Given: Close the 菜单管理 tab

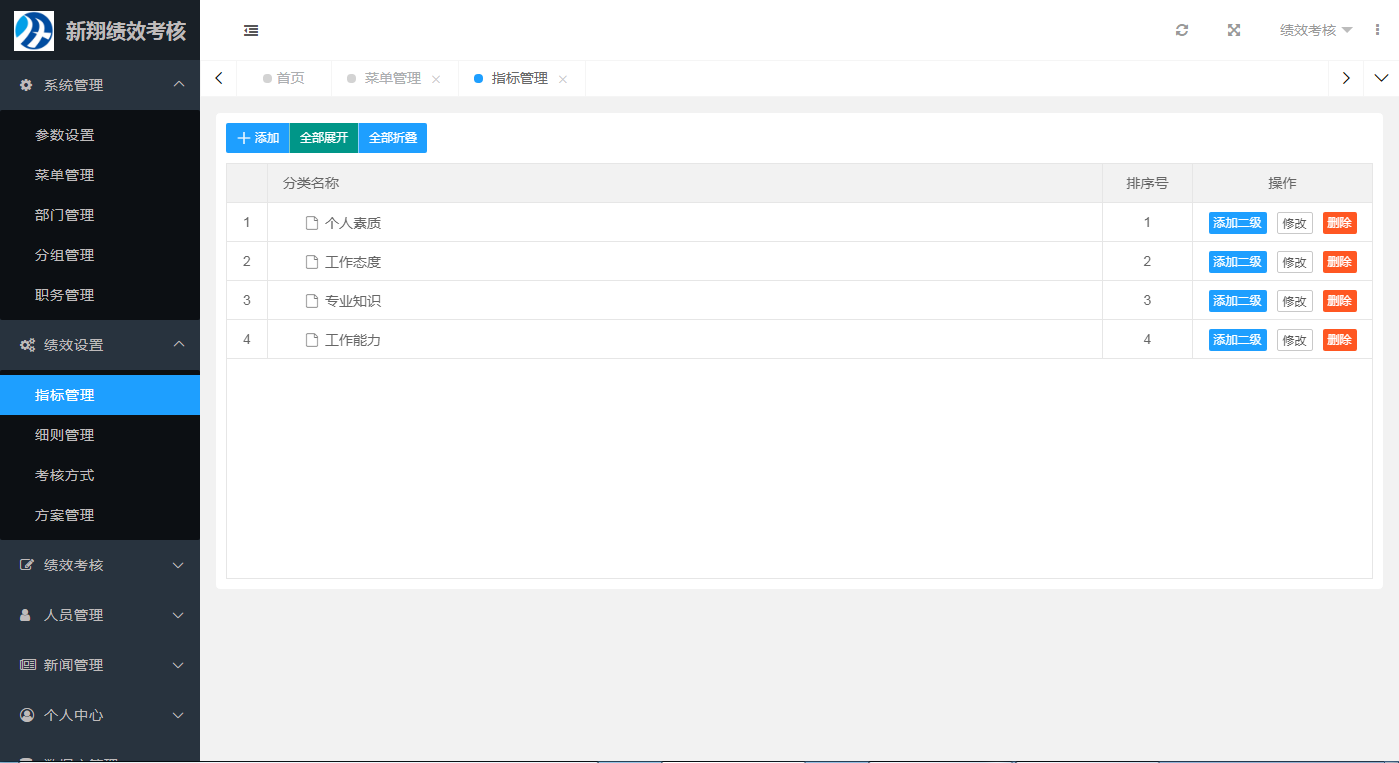Looking at the screenshot, I should (436, 79).
